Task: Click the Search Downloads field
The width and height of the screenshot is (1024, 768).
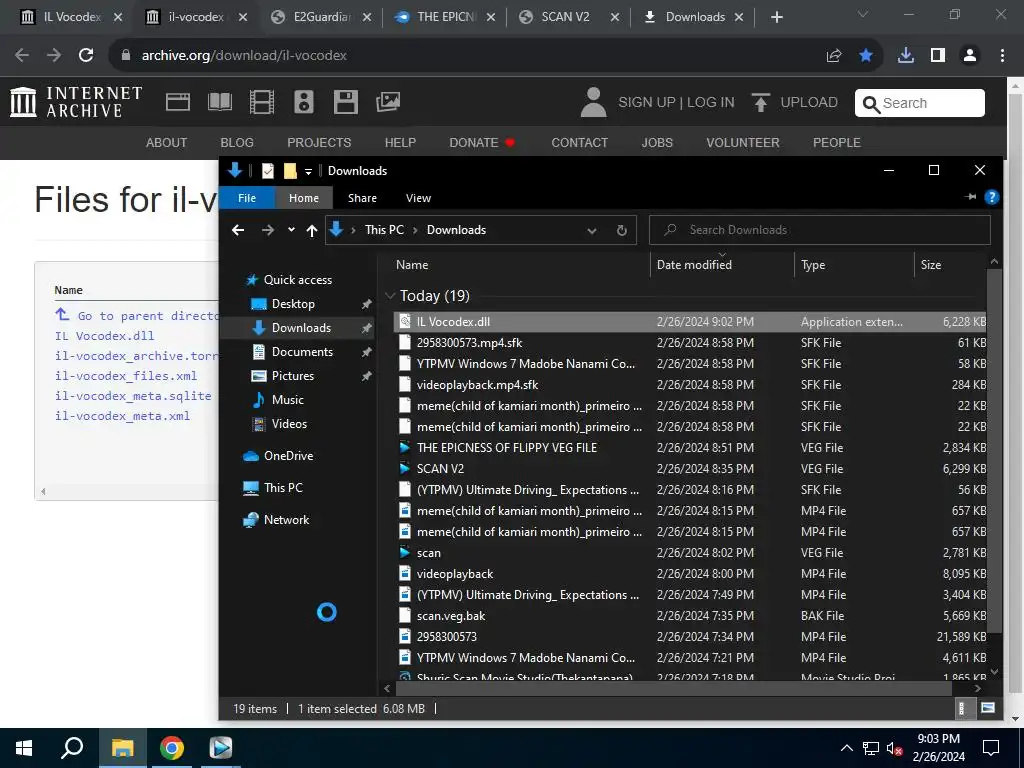Action: [x=820, y=230]
